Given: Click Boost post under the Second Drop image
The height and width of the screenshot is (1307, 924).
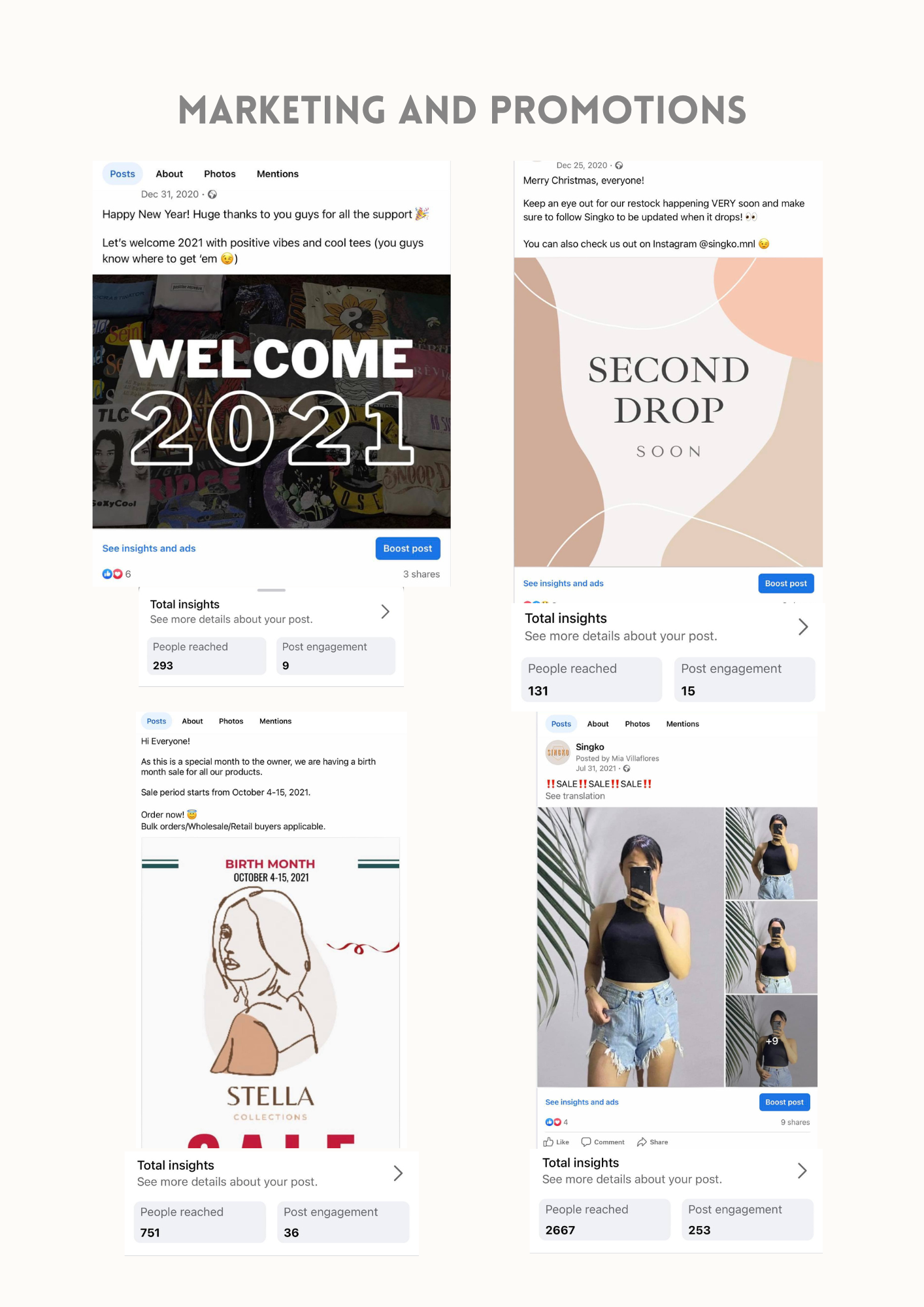Looking at the screenshot, I should tap(785, 583).
